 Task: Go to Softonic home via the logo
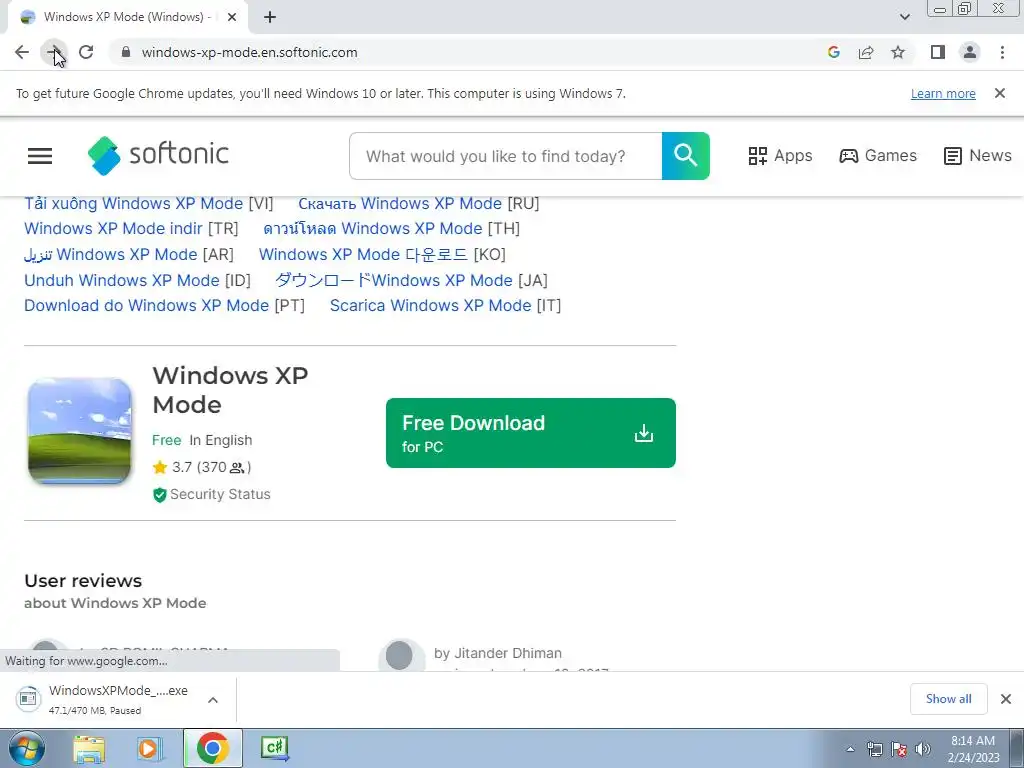[158, 155]
